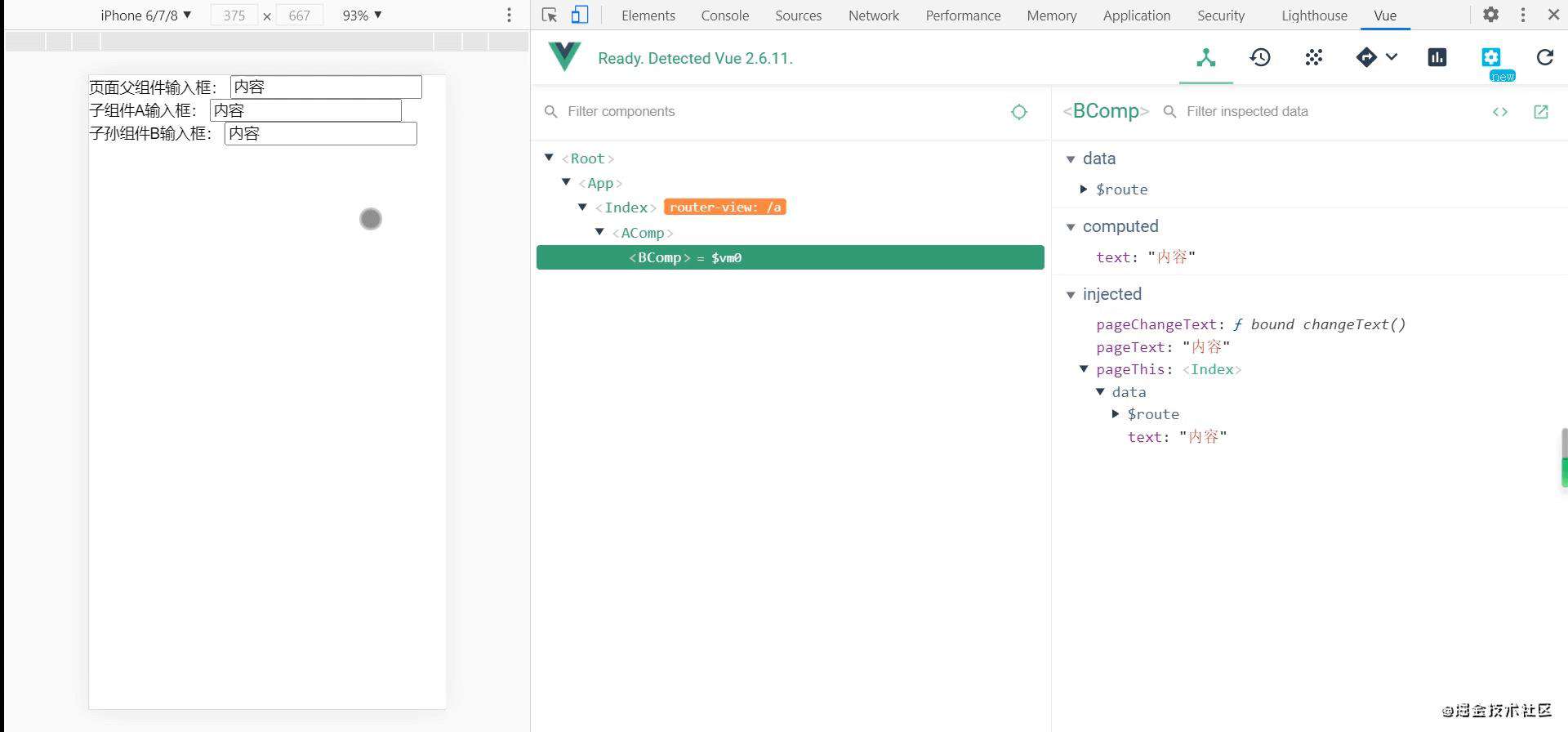Open the Performance chart tab icon

tap(1437, 57)
